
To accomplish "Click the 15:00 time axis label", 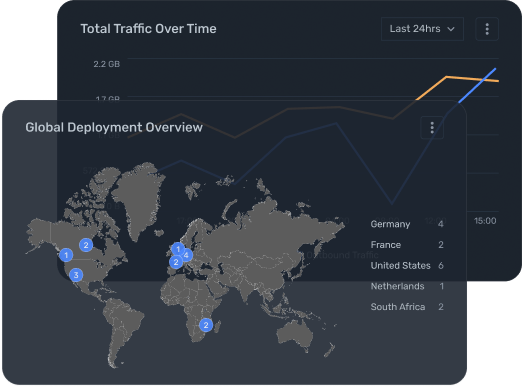I will (485, 221).
